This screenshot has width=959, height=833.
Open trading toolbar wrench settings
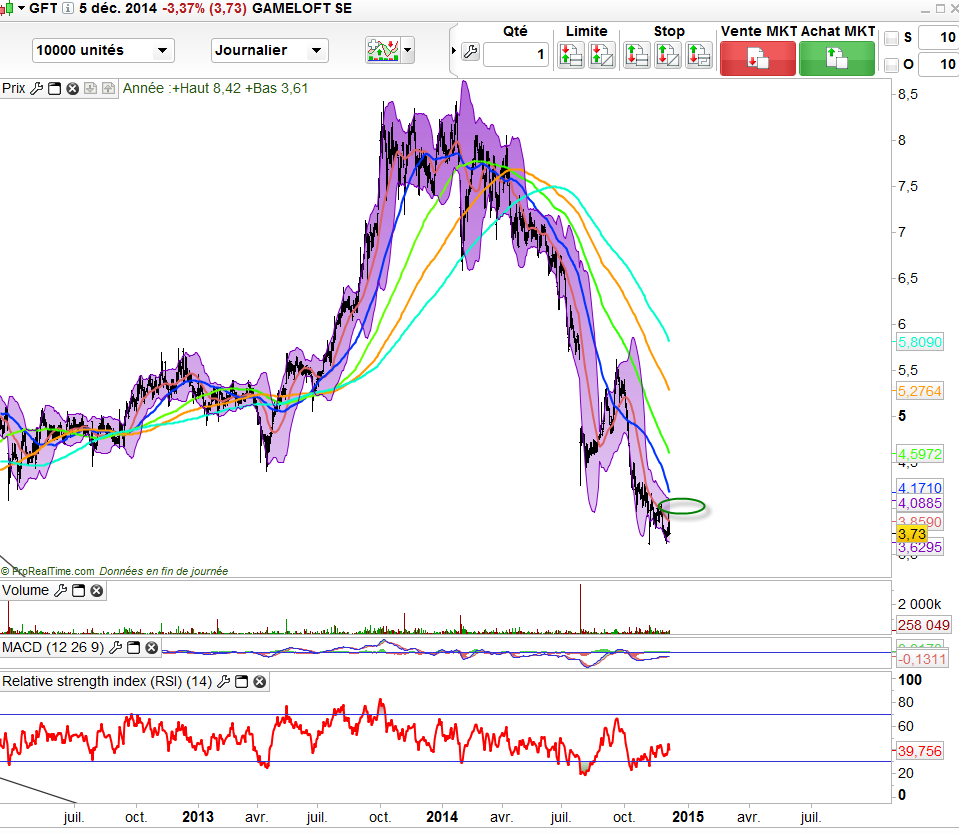pos(471,52)
